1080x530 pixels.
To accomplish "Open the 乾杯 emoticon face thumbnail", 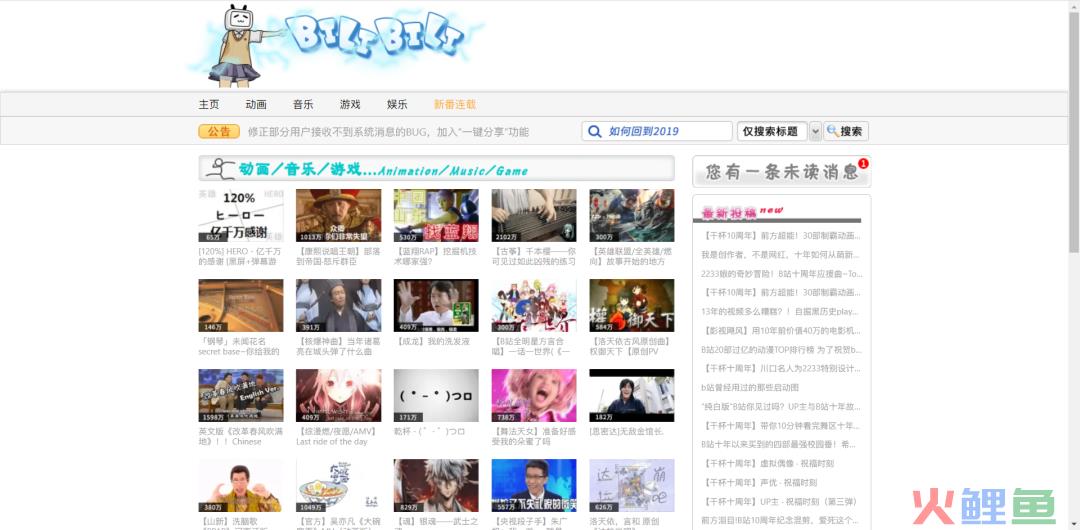I will pyautogui.click(x=436, y=396).
